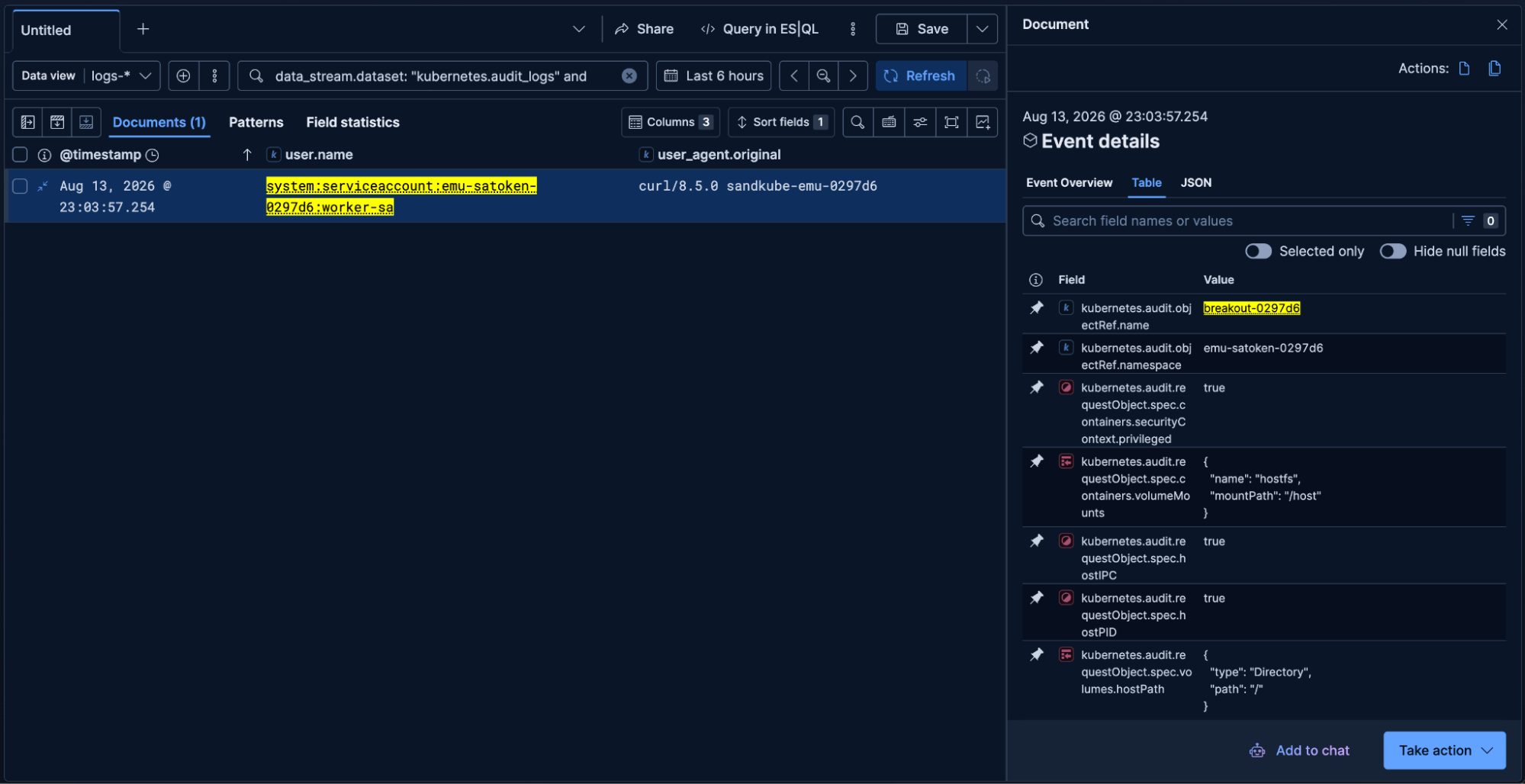Focus the KQL query search field

click(x=442, y=76)
